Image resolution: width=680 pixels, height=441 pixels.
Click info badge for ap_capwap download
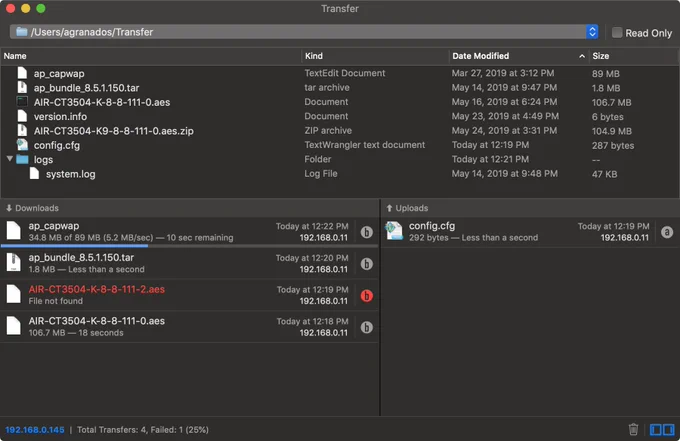[366, 232]
